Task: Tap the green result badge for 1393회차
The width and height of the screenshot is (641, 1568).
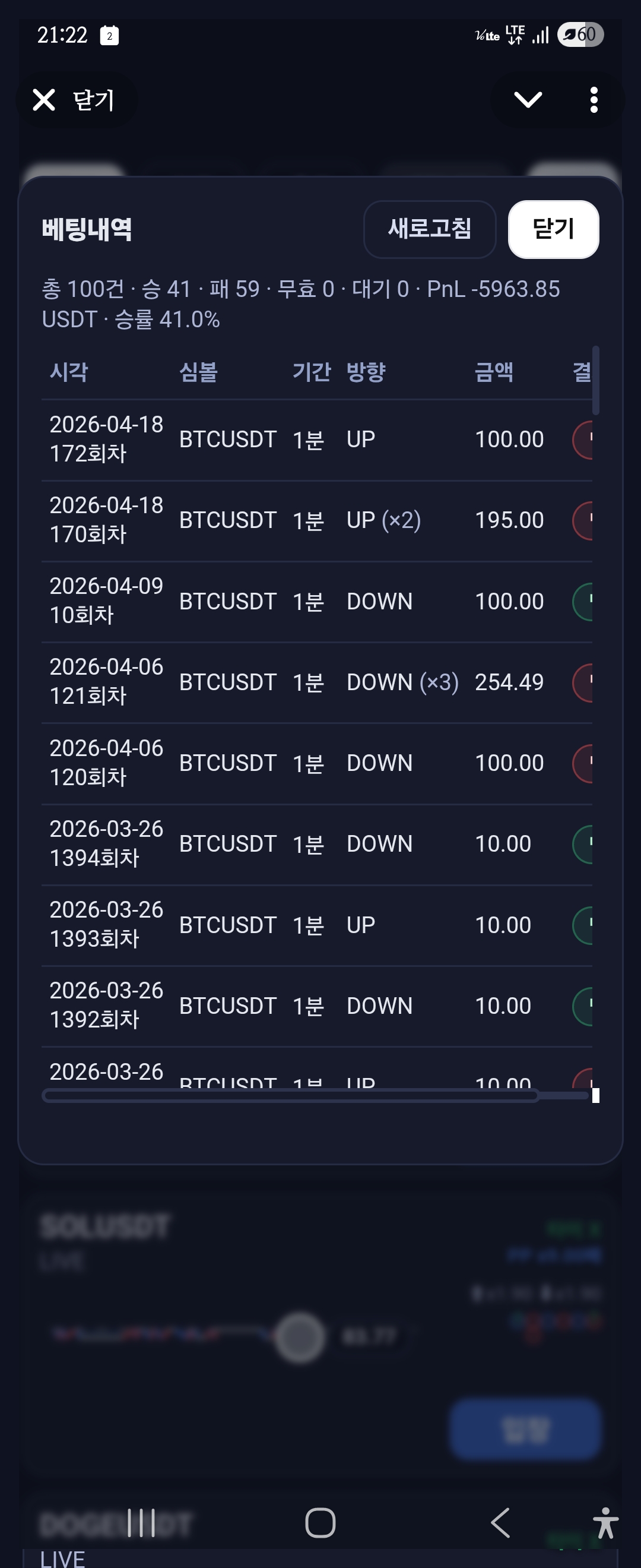Action: [x=583, y=925]
